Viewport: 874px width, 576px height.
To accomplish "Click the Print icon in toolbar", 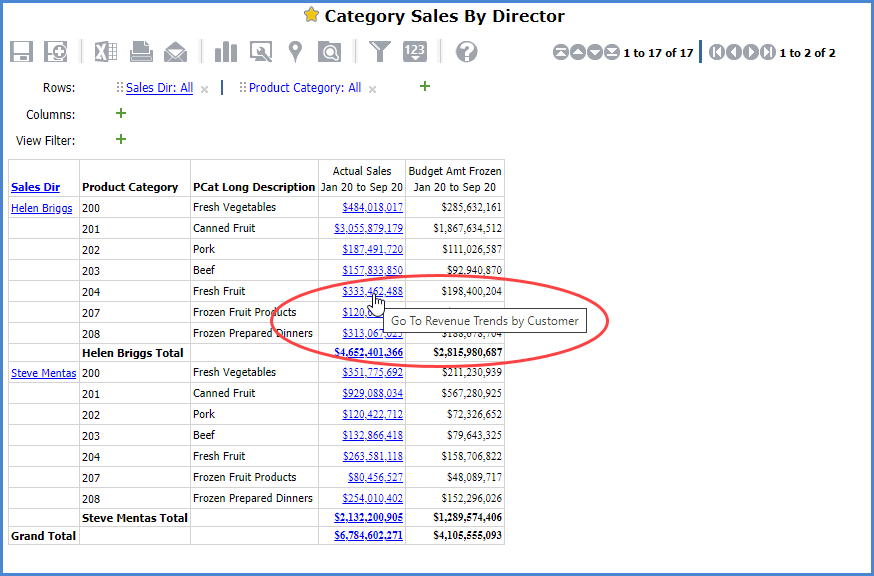I will [x=141, y=52].
